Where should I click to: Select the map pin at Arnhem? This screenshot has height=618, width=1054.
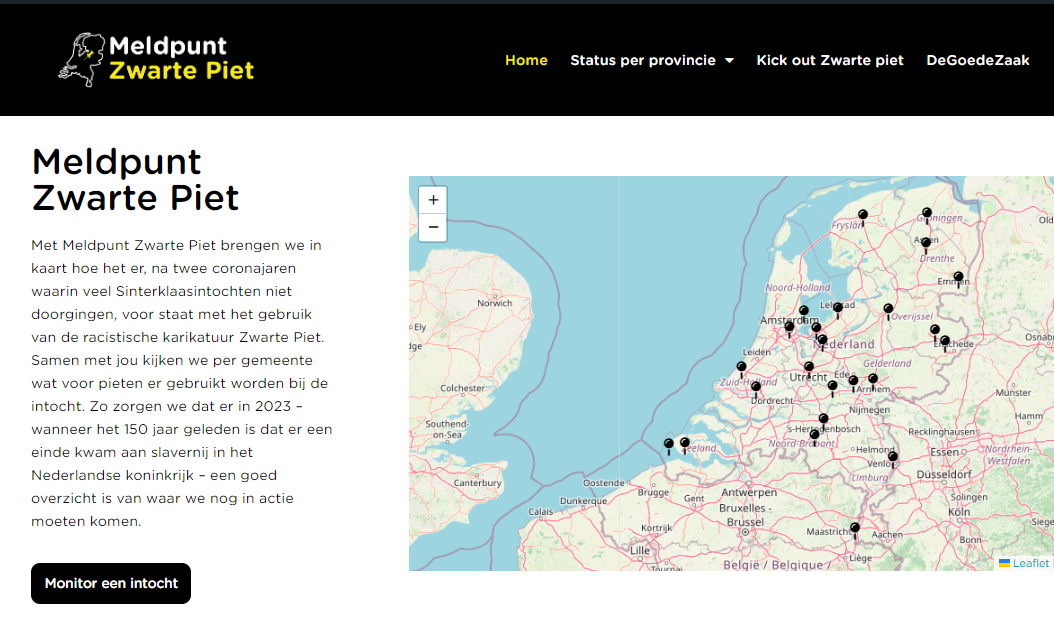coord(873,380)
